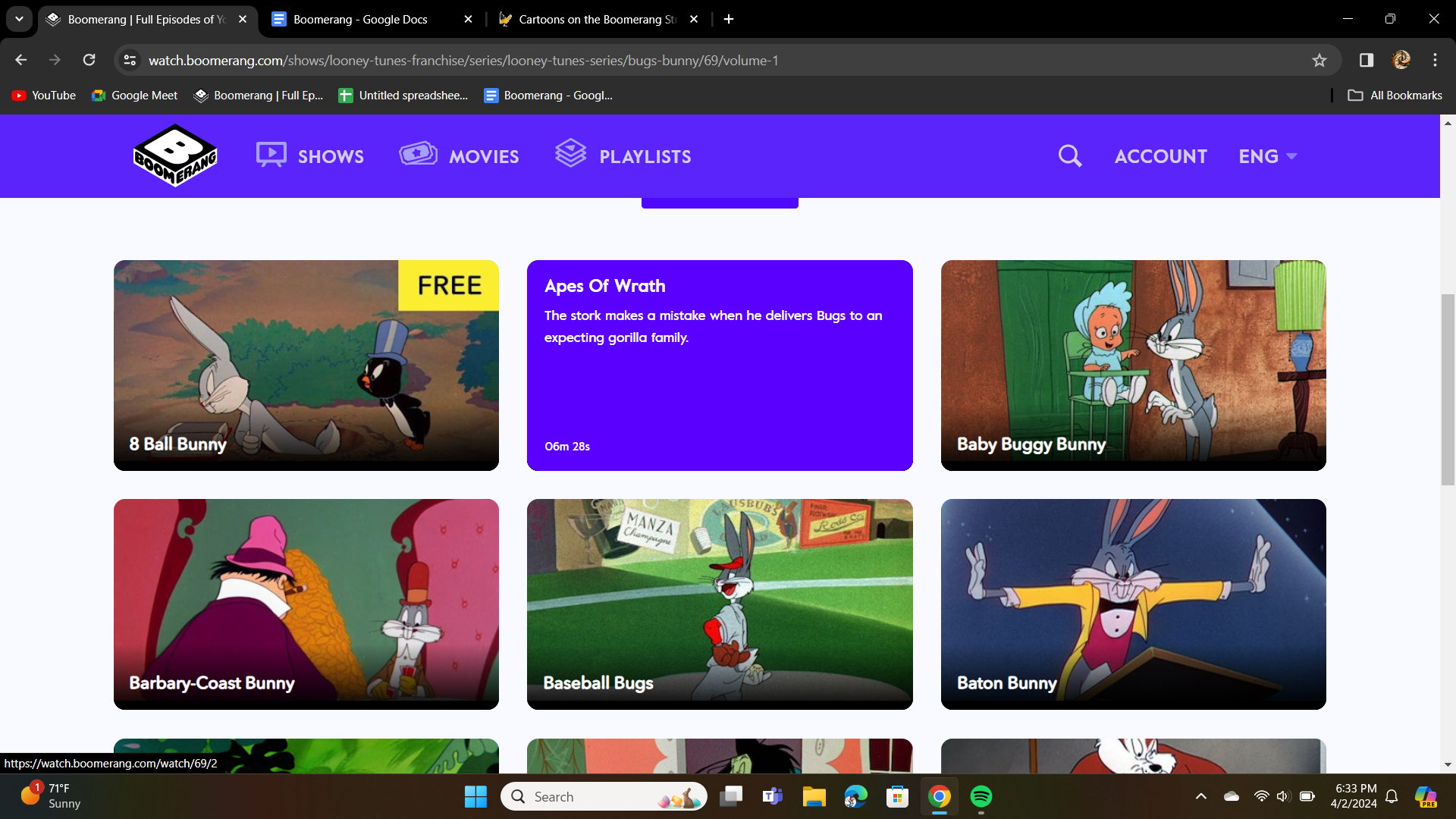Open the Apes Of Wrath episode card
The width and height of the screenshot is (1456, 819).
click(x=720, y=365)
